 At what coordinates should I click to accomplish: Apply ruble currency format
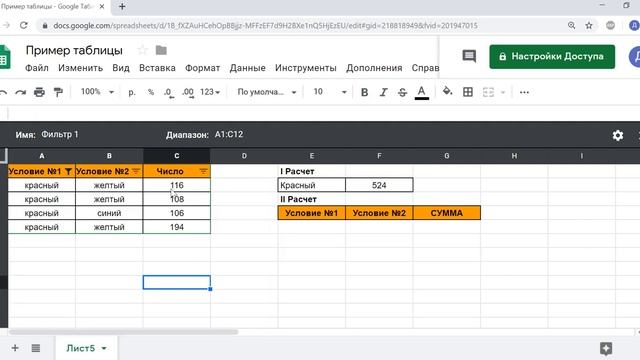click(131, 92)
